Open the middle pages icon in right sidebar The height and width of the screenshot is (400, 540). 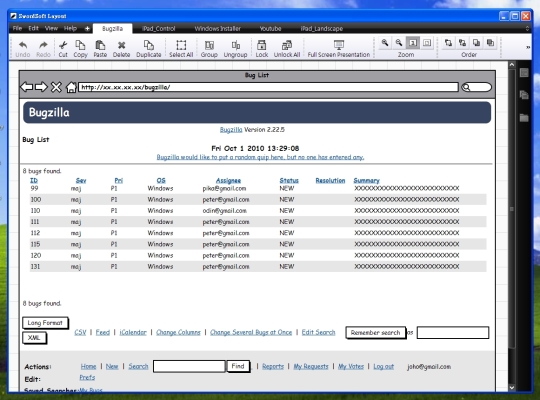pyautogui.click(x=524, y=95)
